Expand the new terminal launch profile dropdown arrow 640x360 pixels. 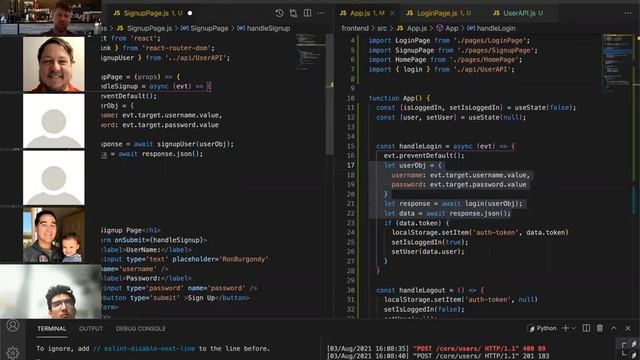tap(573, 328)
